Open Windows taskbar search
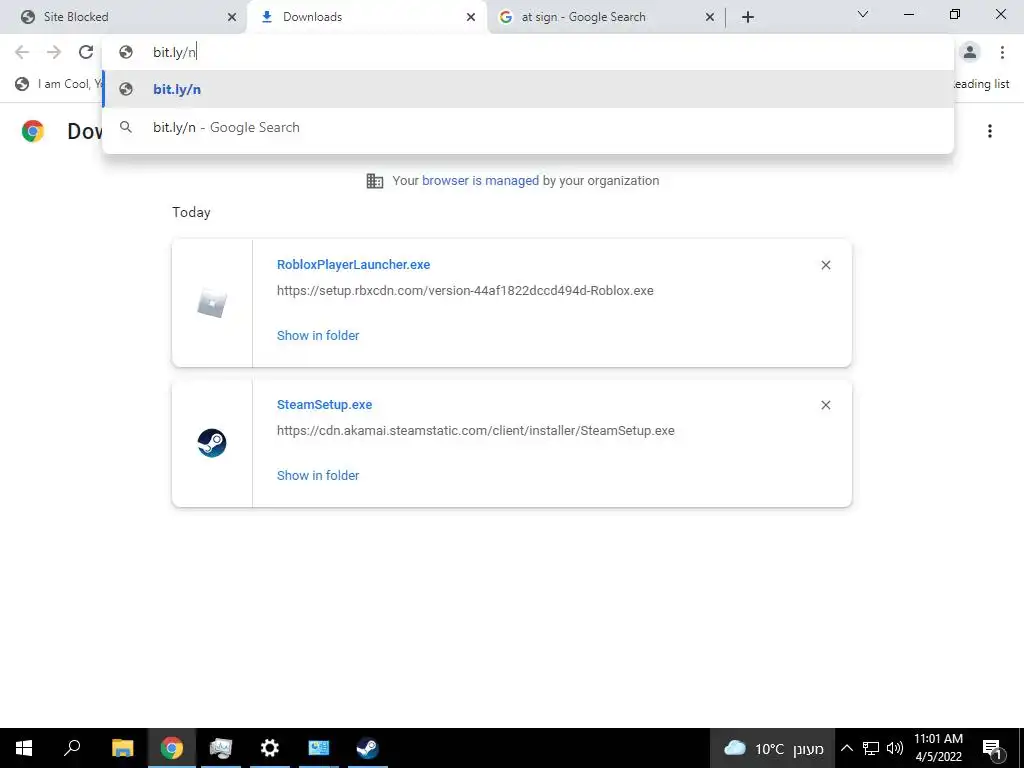Viewport: 1024px width, 768px height. coord(72,748)
